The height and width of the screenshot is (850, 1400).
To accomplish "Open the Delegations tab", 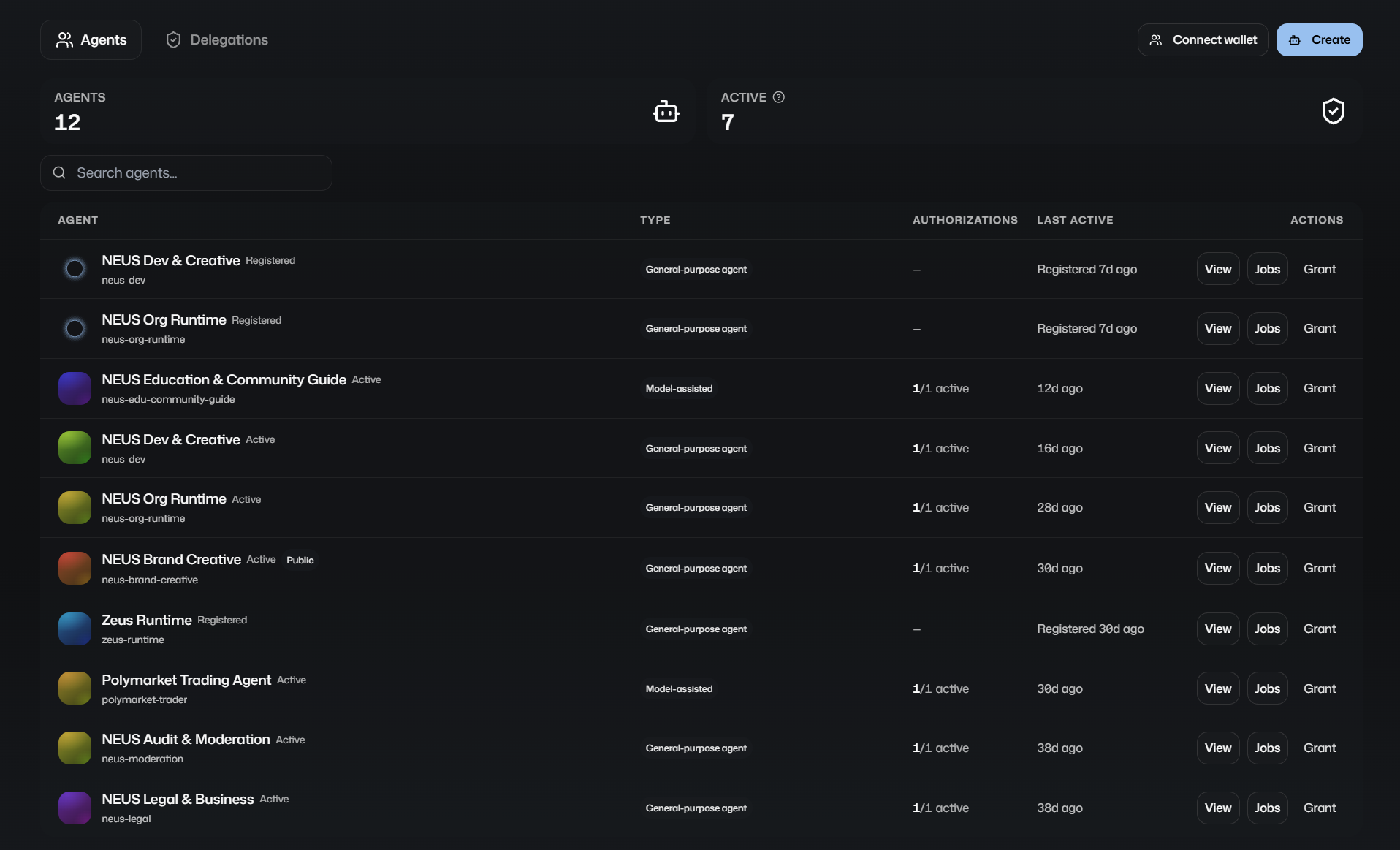I will 216,39.
